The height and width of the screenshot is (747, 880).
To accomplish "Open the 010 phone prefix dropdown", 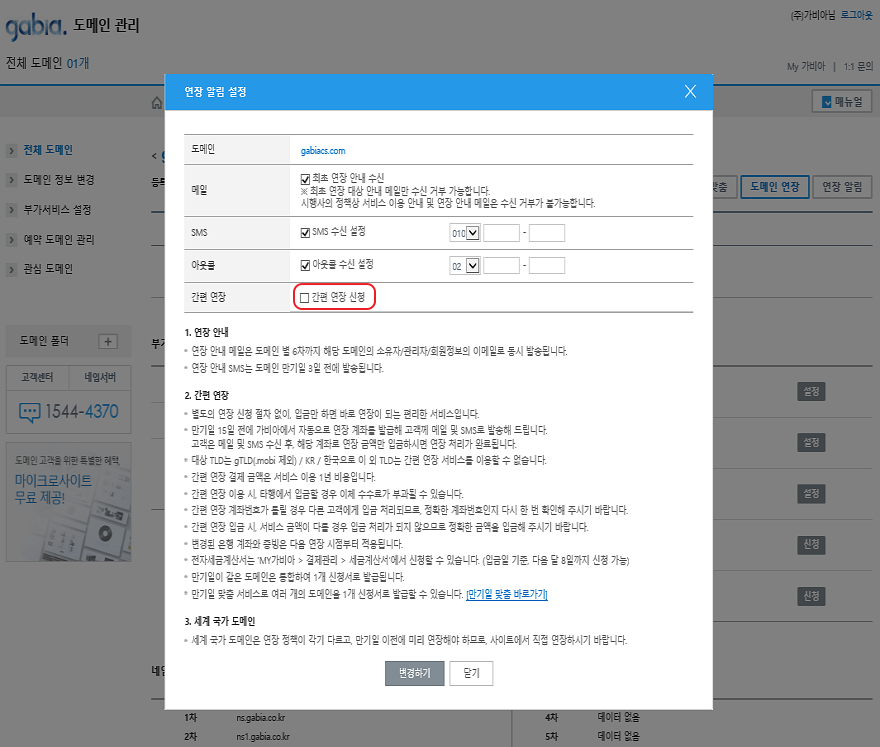I will [464, 233].
